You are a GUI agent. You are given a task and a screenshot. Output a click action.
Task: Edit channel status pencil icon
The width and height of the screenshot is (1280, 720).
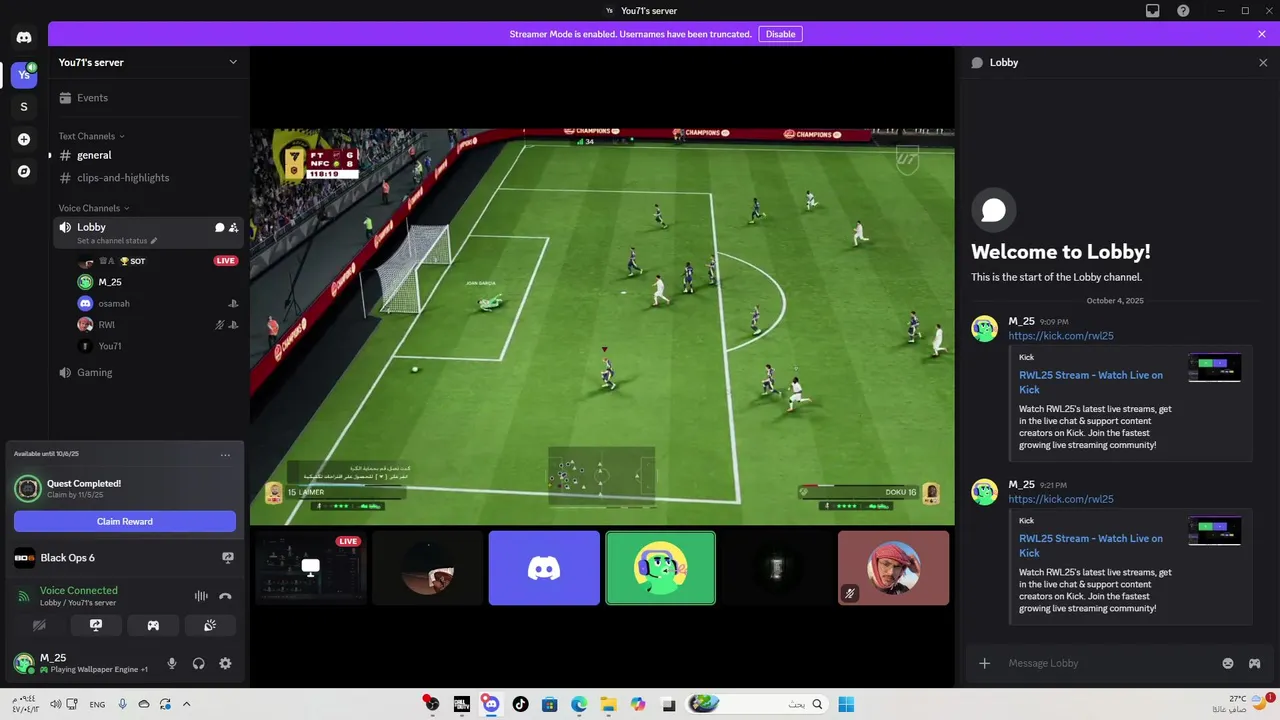coord(154,241)
